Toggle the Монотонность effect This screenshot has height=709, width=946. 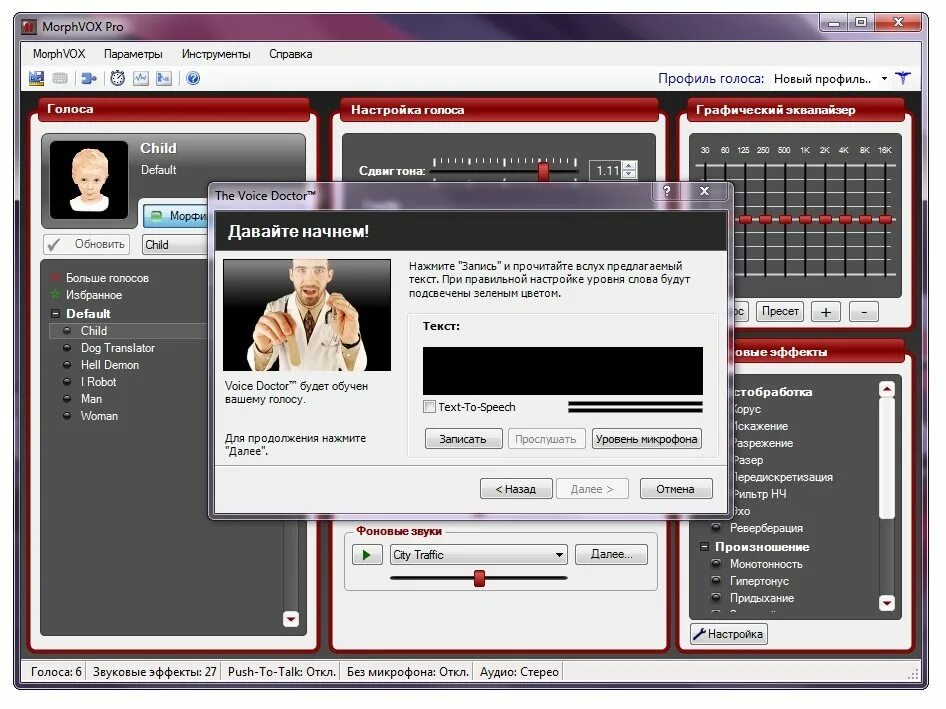716,564
